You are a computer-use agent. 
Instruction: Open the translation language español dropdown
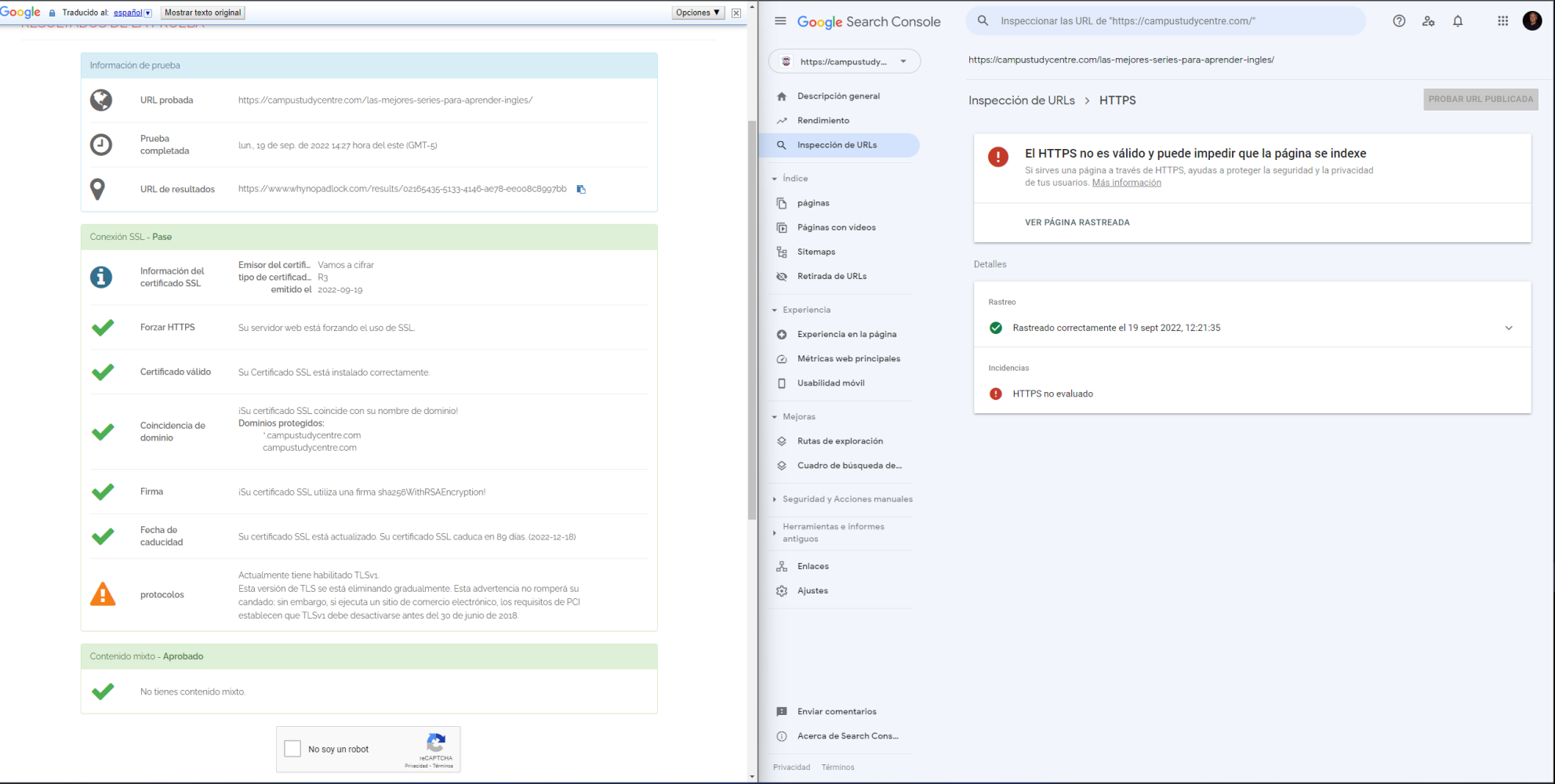tap(133, 13)
